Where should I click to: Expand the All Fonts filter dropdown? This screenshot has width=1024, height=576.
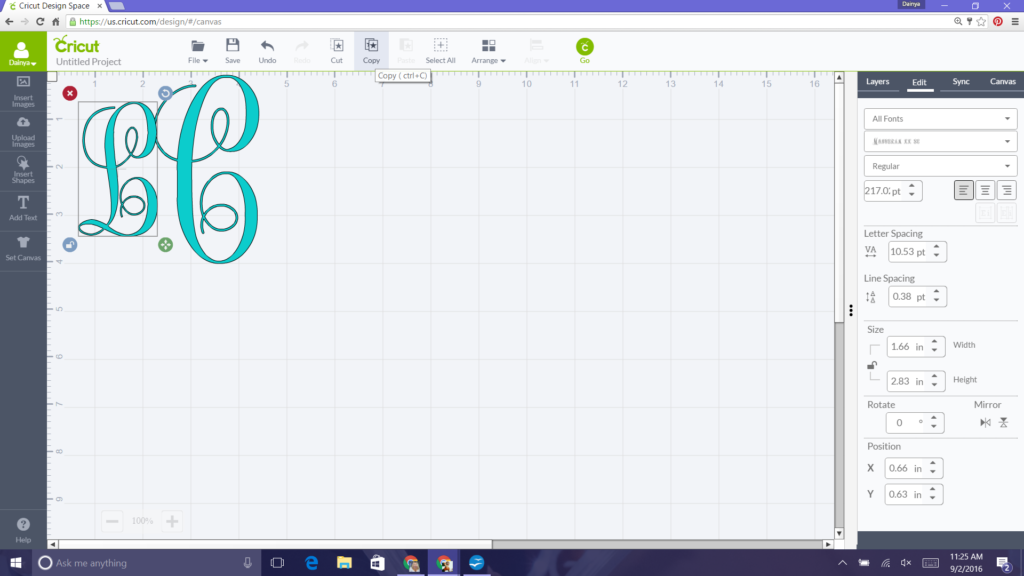pyautogui.click(x=940, y=119)
